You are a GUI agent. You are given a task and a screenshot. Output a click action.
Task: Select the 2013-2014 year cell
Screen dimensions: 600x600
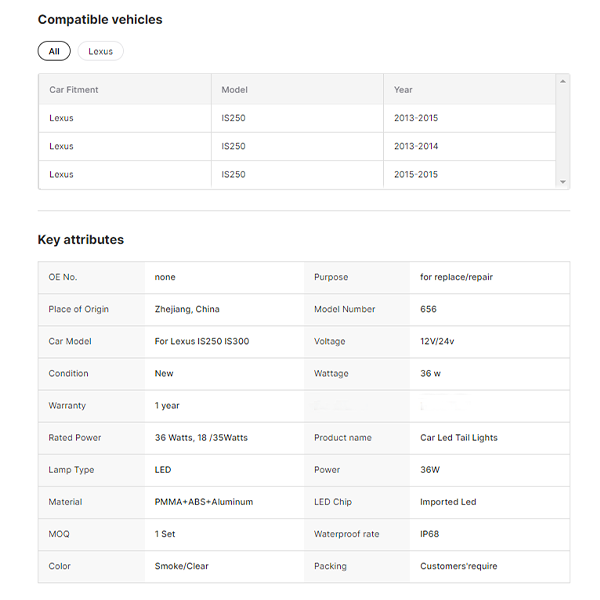coord(416,146)
